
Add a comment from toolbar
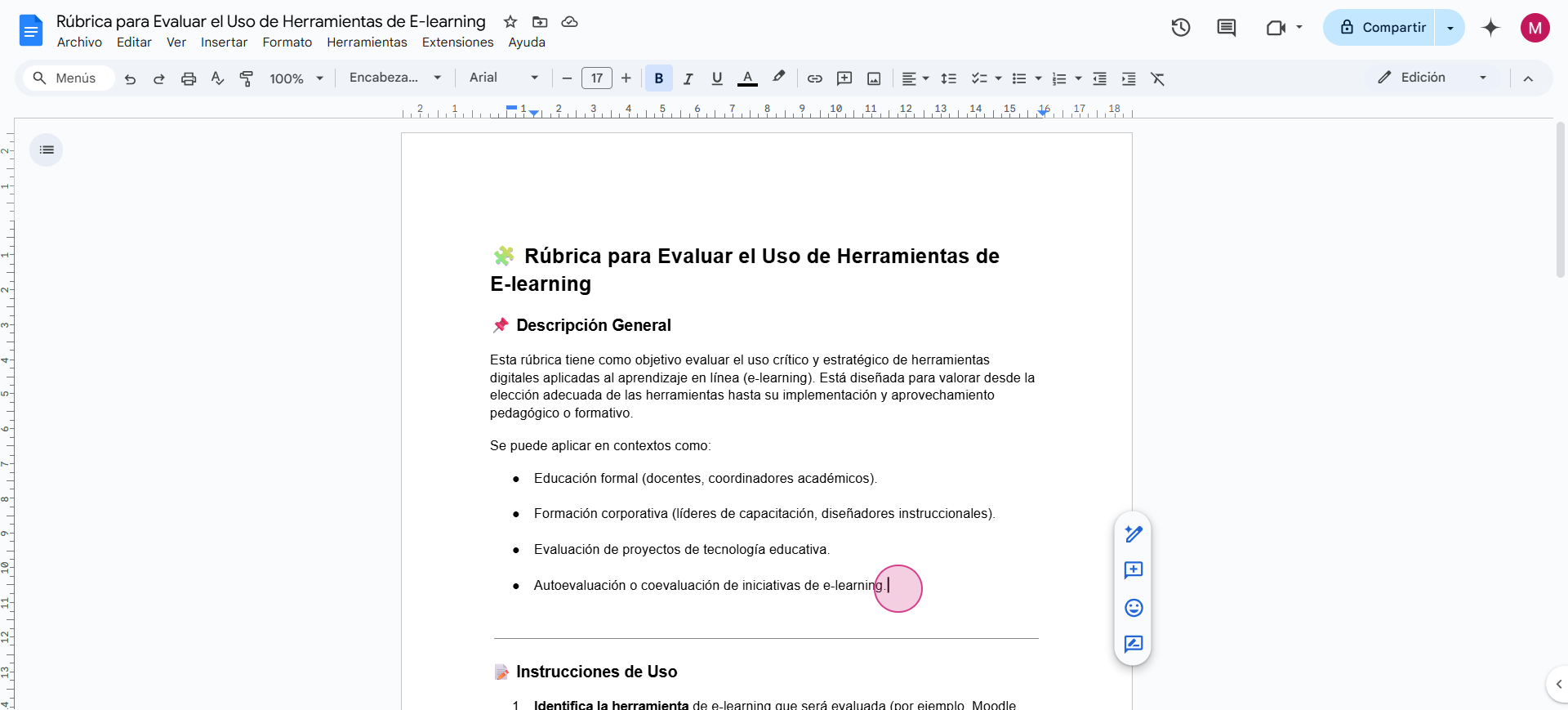844,78
